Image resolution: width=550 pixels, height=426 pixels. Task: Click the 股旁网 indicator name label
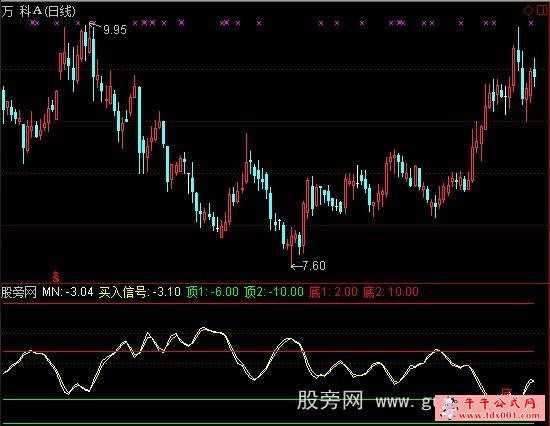click(19, 292)
